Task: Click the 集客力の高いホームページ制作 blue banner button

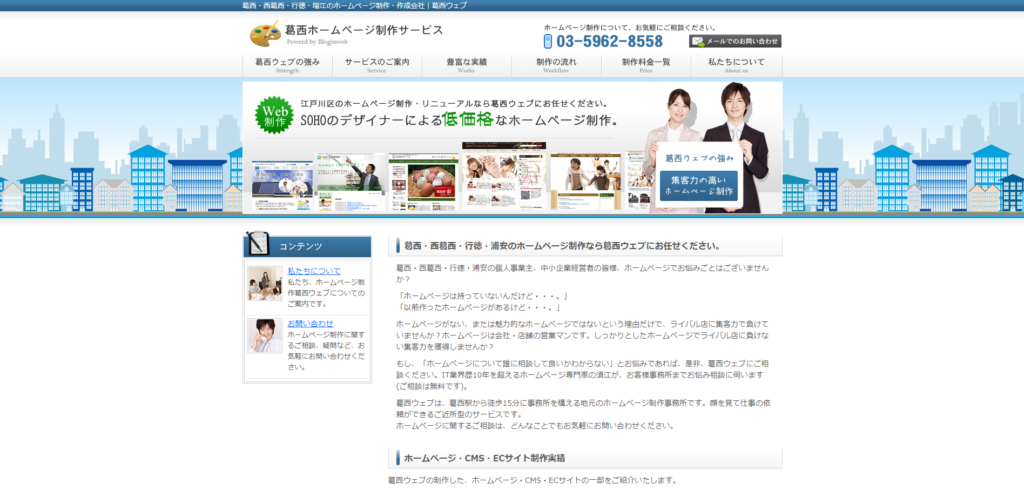Action: 699,186
